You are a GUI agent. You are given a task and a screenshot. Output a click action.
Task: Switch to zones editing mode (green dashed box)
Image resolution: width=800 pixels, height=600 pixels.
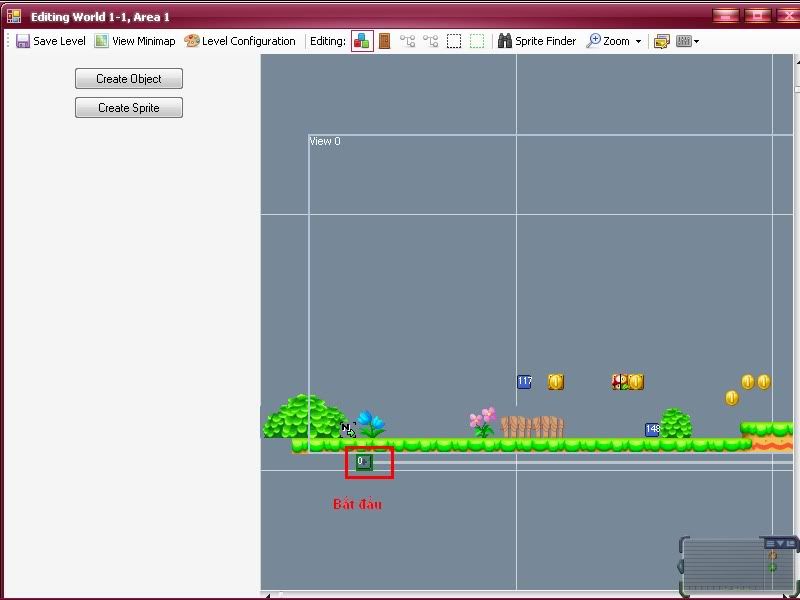[477, 41]
